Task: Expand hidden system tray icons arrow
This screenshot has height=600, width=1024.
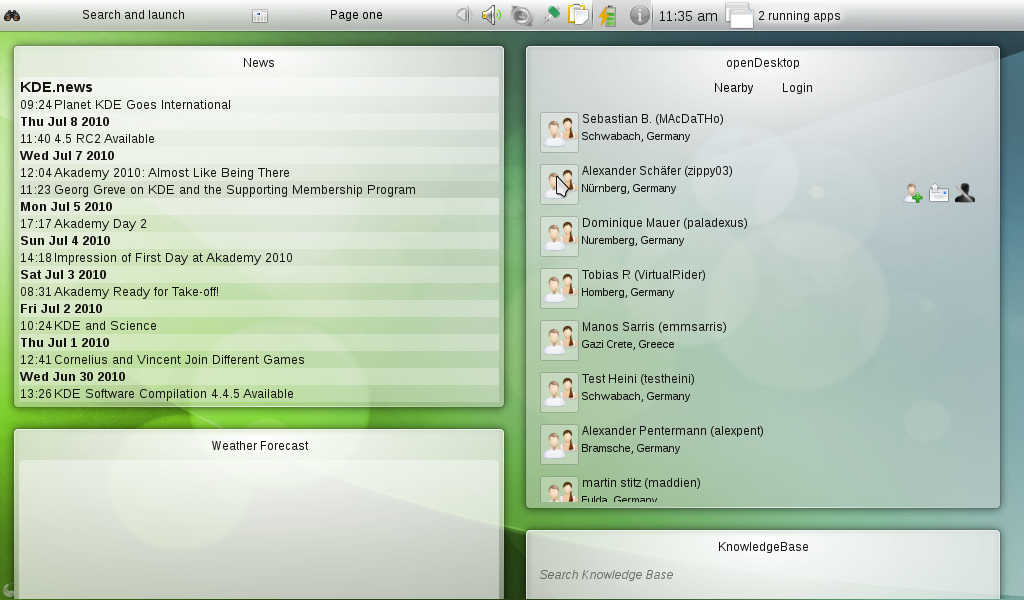Action: click(x=462, y=15)
